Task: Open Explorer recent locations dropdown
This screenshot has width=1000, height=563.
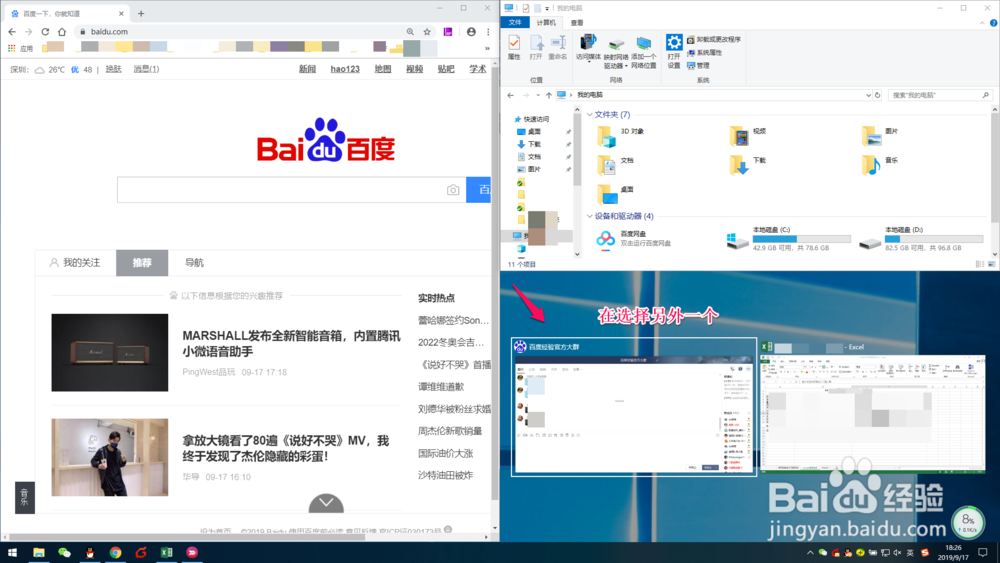Action: [x=538, y=95]
